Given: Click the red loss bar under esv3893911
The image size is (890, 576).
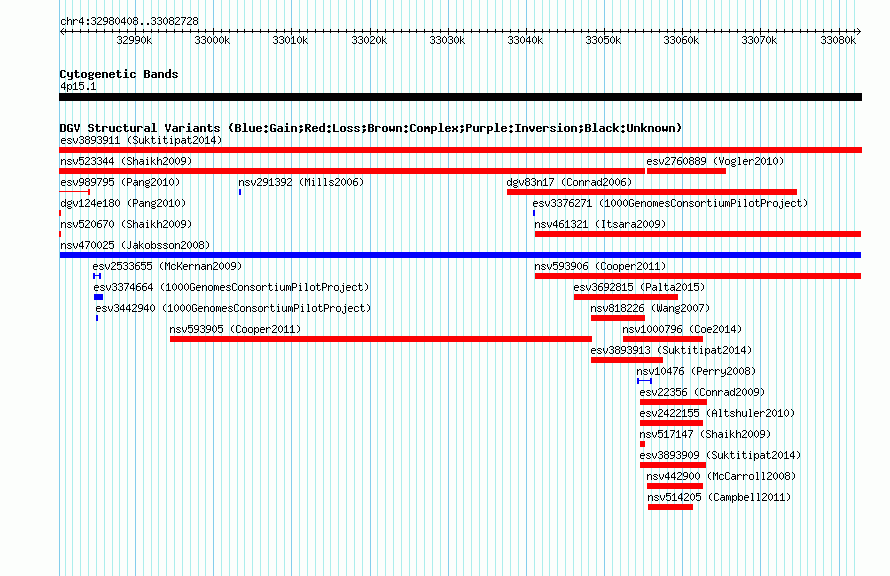Looking at the screenshot, I should (x=460, y=150).
